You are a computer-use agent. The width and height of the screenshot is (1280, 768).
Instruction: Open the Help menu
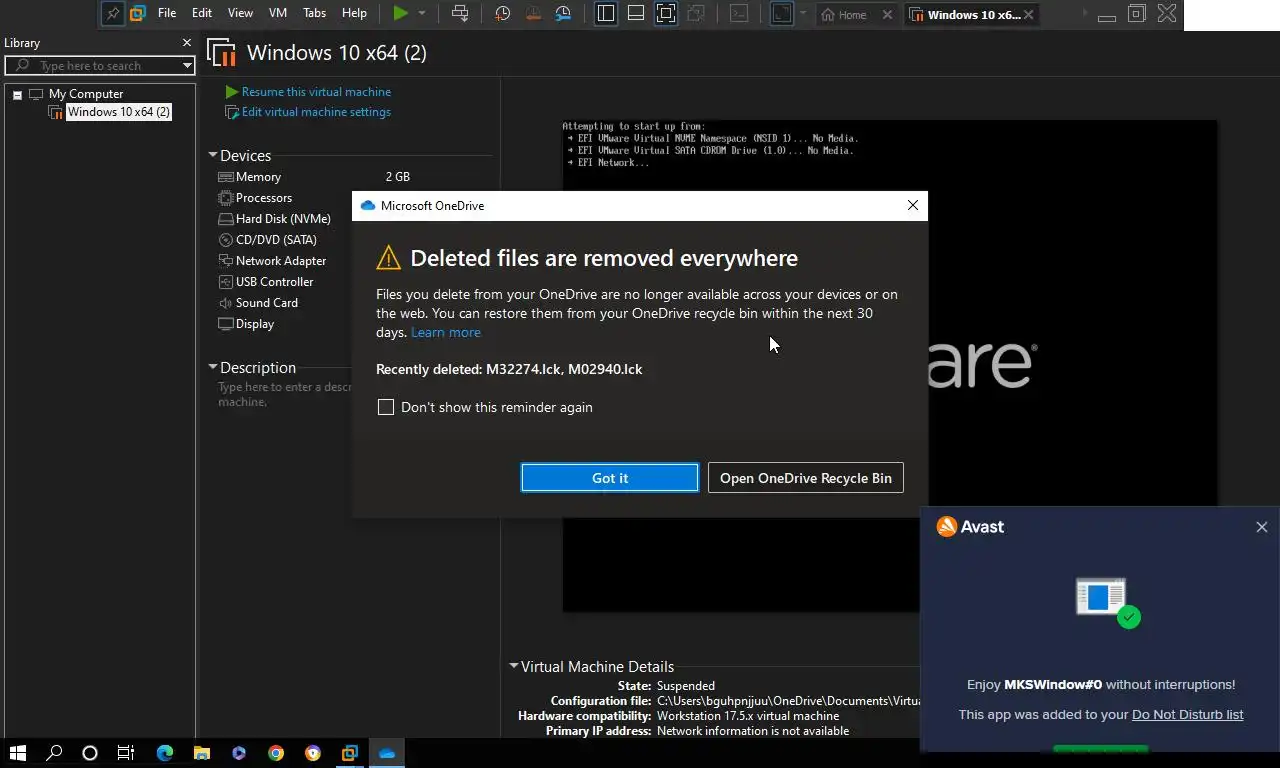[354, 13]
